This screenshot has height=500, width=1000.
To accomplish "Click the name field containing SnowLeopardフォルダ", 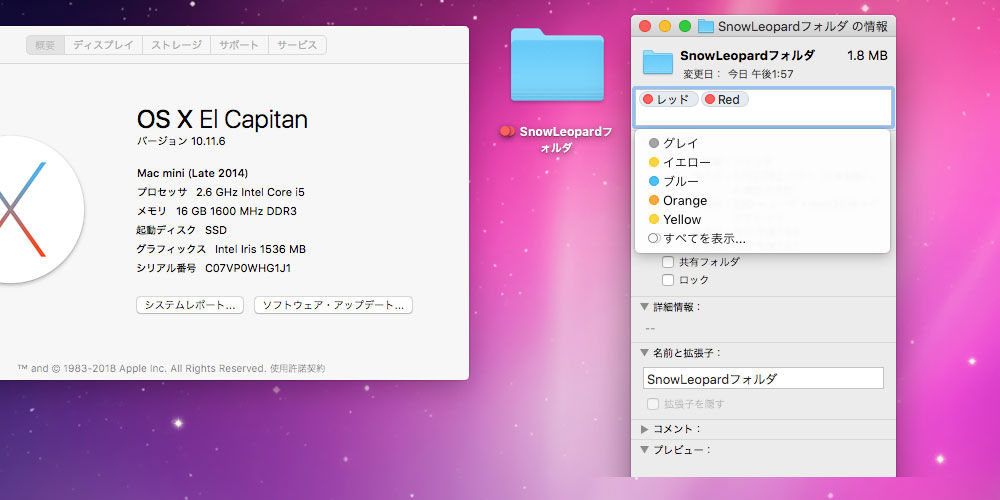I will click(763, 378).
